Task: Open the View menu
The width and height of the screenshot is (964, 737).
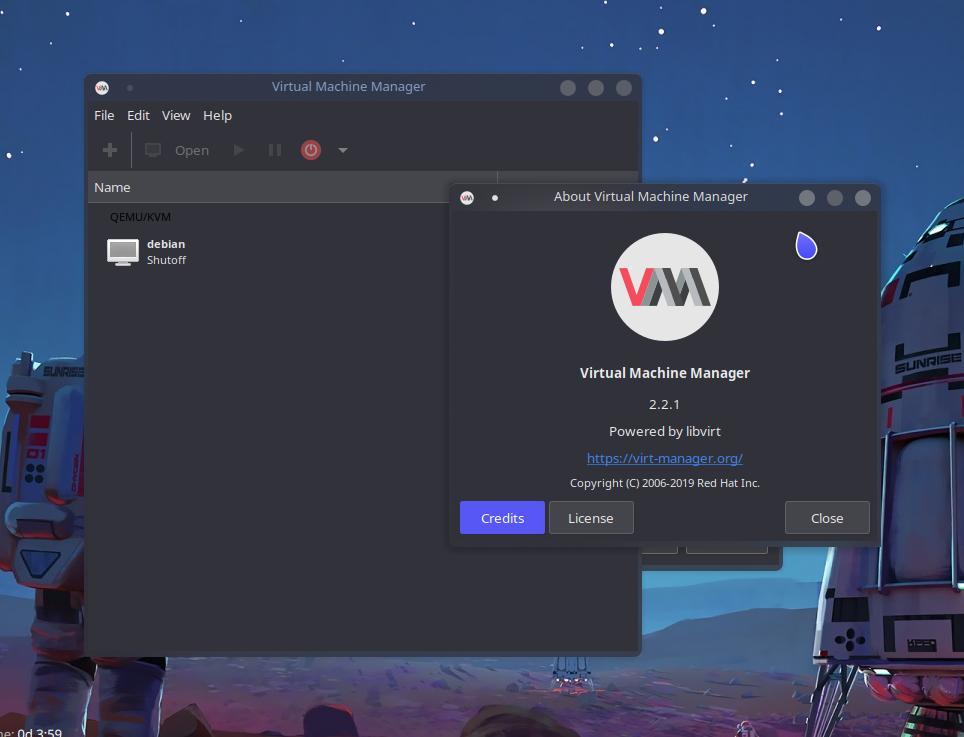Action: coord(175,115)
